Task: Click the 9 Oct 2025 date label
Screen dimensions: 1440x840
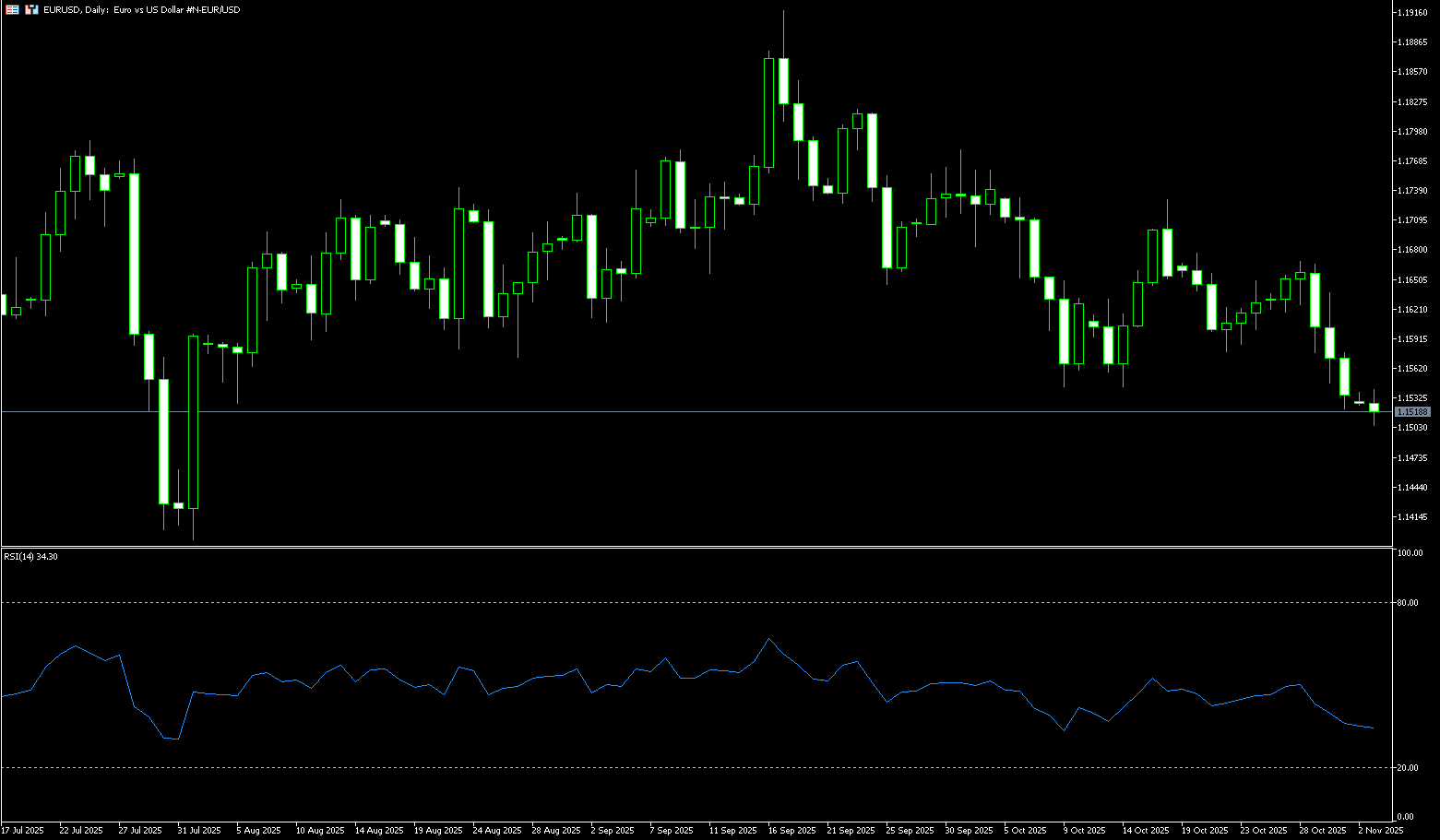Action: [1083, 831]
